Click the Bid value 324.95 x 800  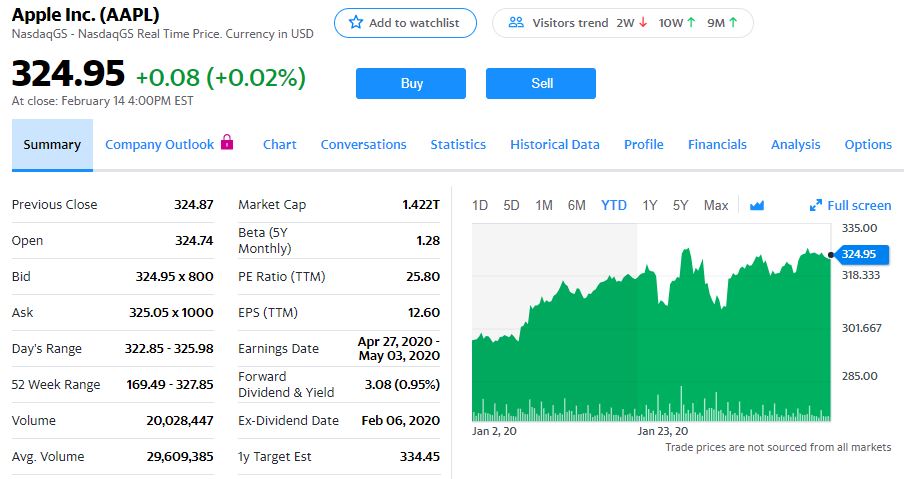[175, 277]
